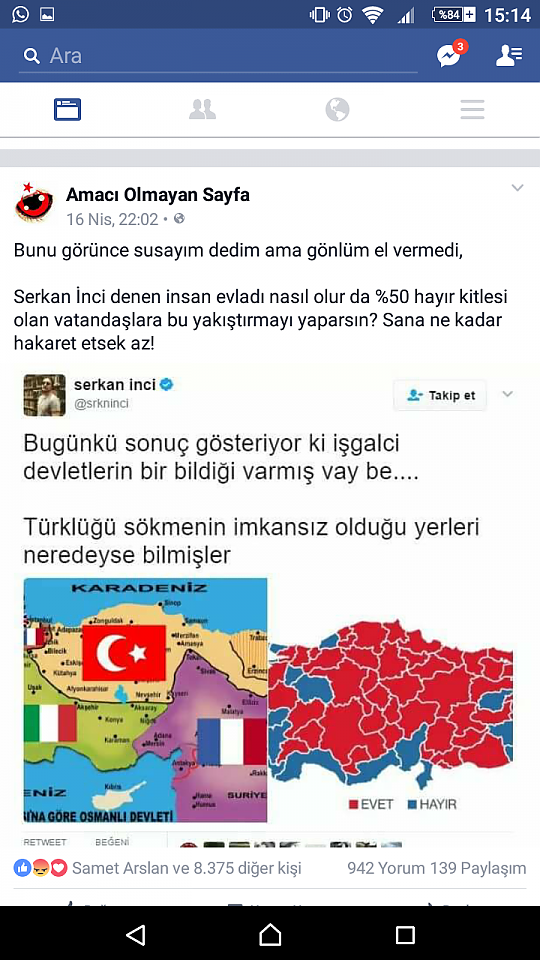Image resolution: width=540 pixels, height=960 pixels.
Task: Open the Amacı Olmayan Sayfa page link
Action: click(158, 195)
